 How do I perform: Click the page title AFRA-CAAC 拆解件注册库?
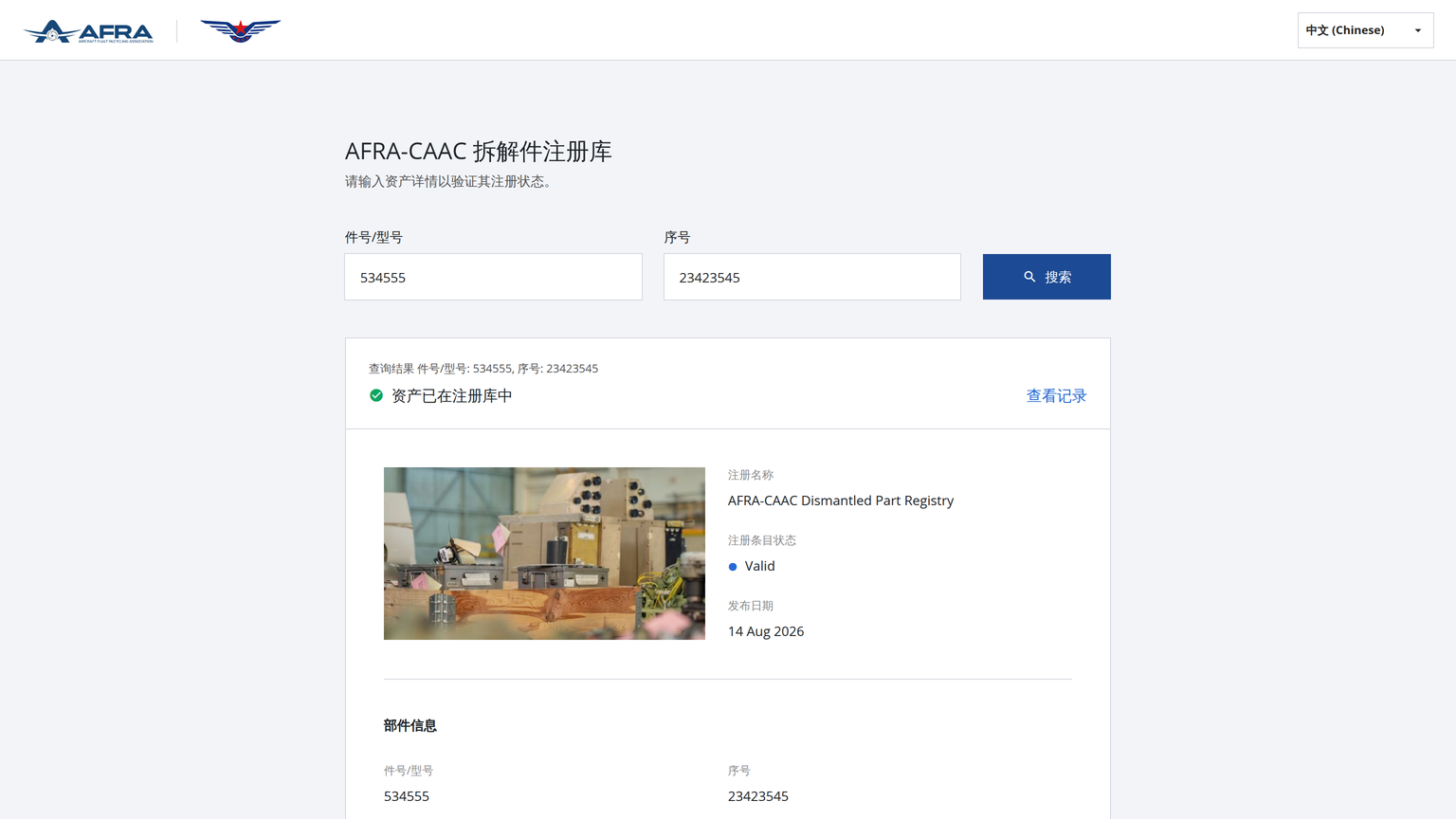pos(479,151)
